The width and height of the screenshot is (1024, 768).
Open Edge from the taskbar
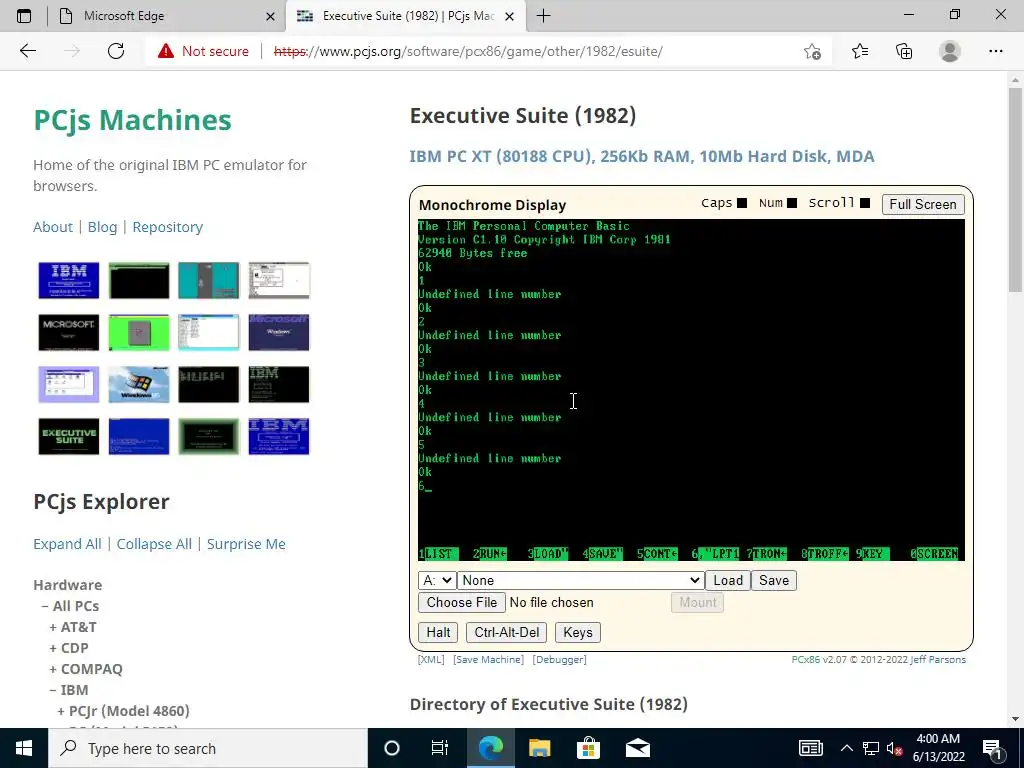490,748
